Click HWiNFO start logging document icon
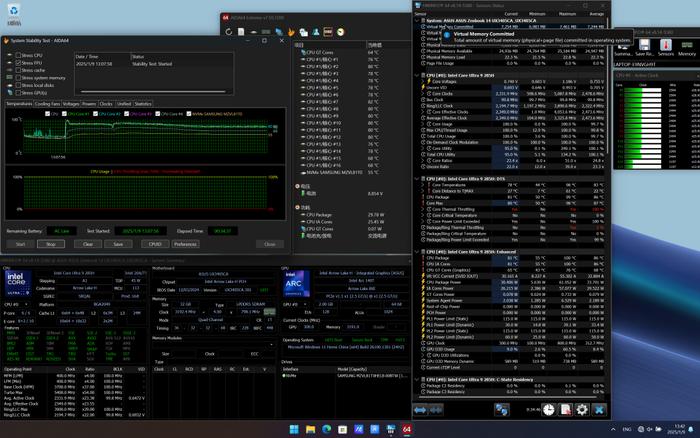The image size is (700, 438). [565, 409]
